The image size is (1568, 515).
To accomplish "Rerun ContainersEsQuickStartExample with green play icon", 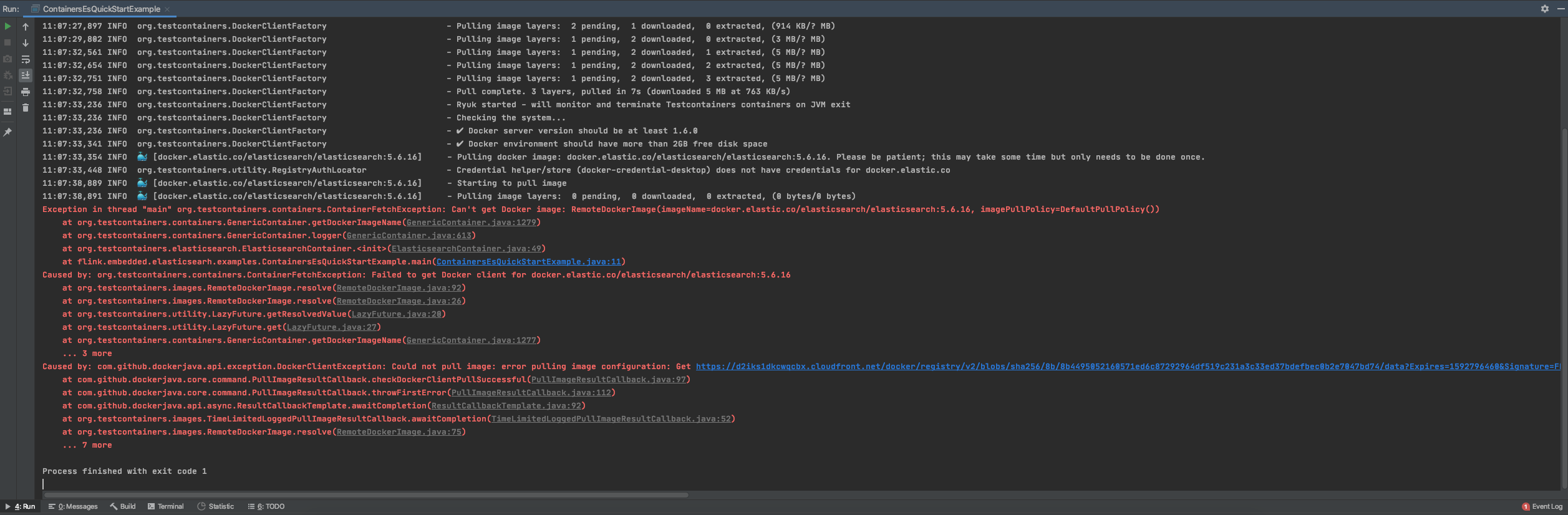I will [7, 26].
